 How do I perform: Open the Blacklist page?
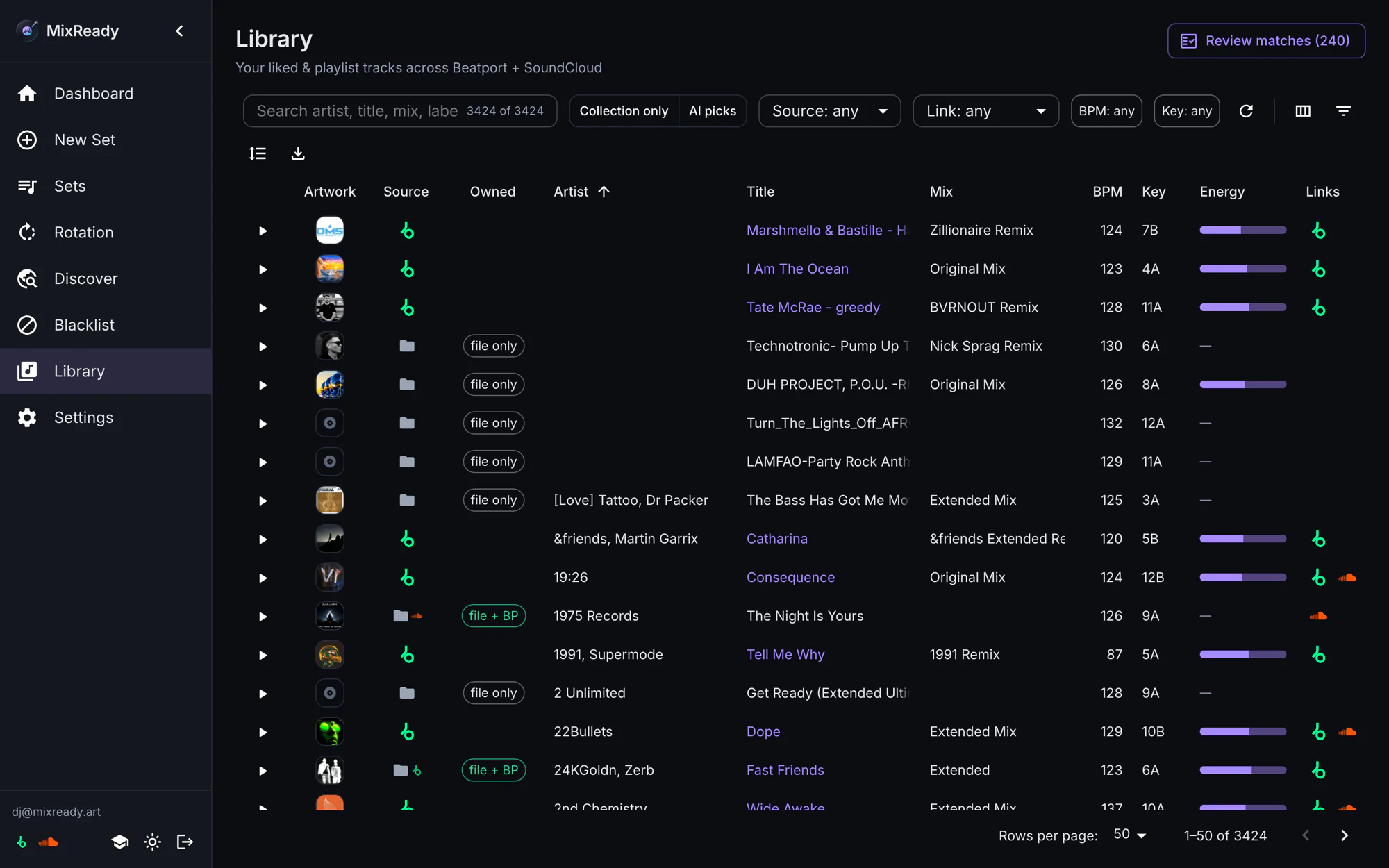(106, 325)
